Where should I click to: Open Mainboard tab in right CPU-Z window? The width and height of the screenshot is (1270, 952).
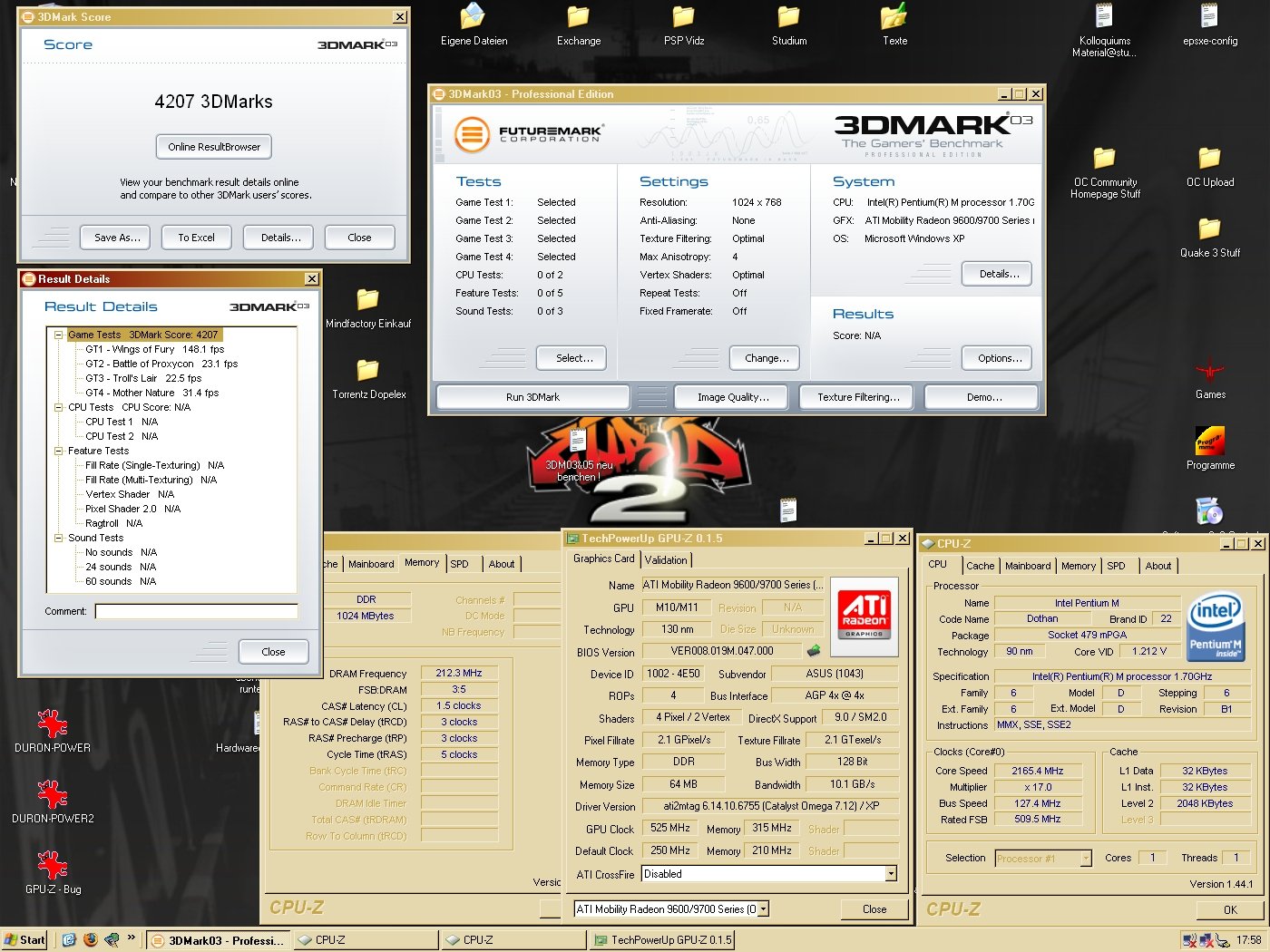(1028, 566)
